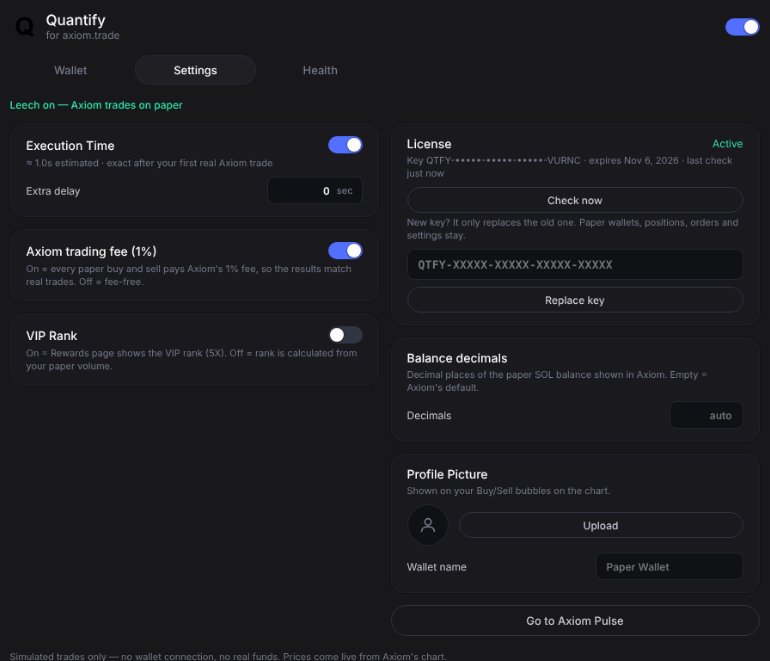Disable the Execution Time toggle

tap(345, 145)
